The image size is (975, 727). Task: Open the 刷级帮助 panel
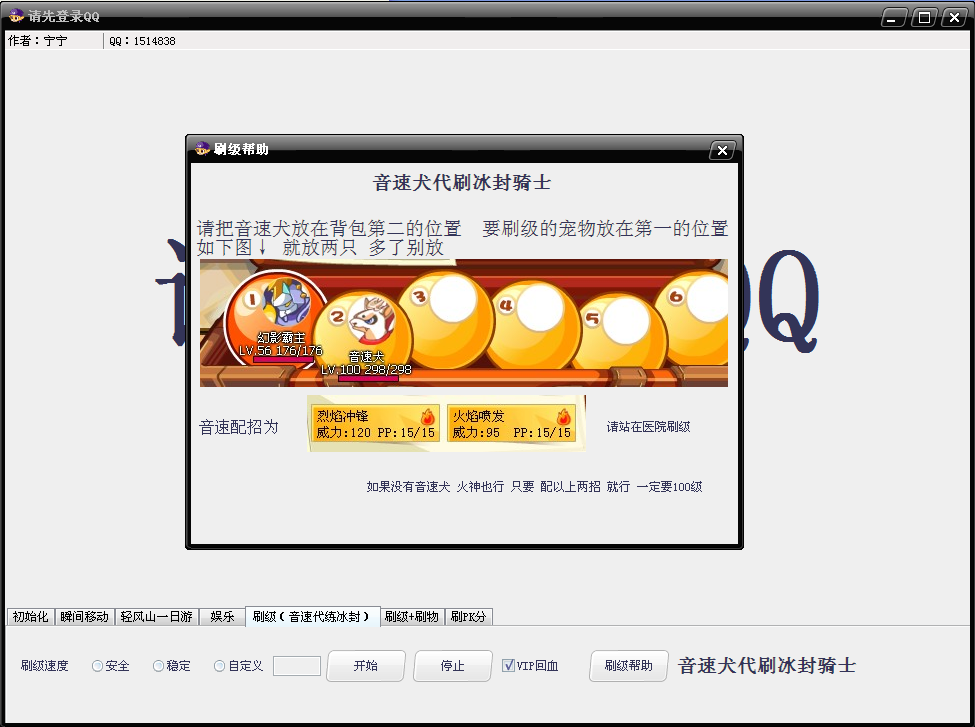coord(628,666)
